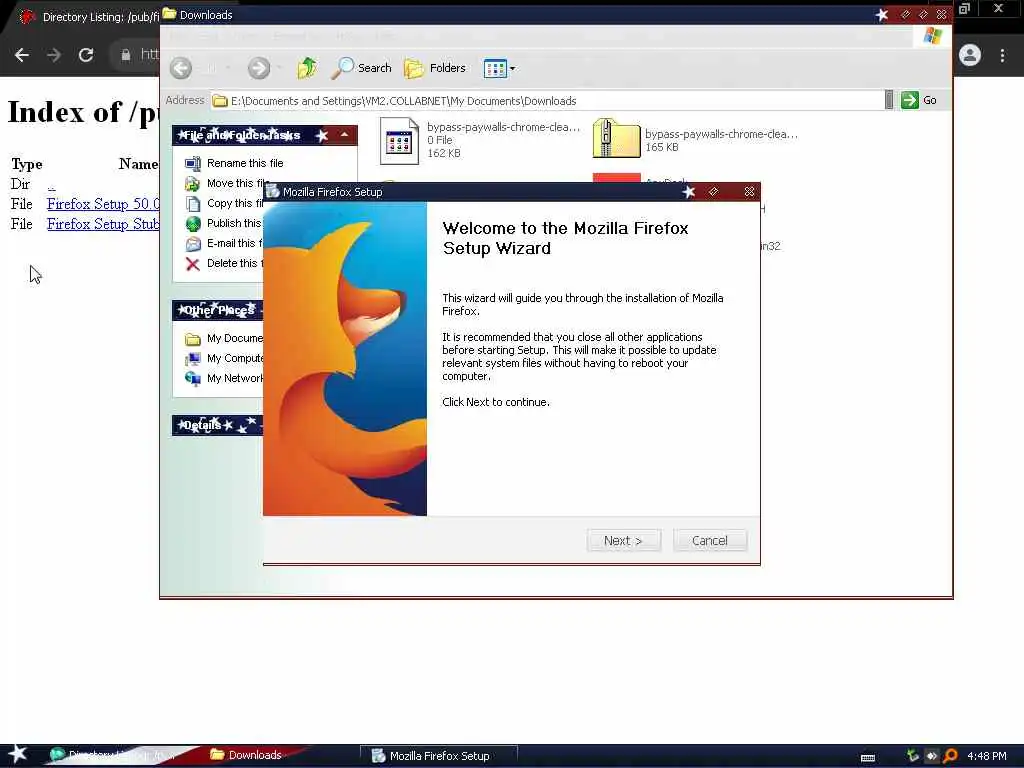Click the Copy this file icon
This screenshot has height=768, width=1024.
point(193,204)
